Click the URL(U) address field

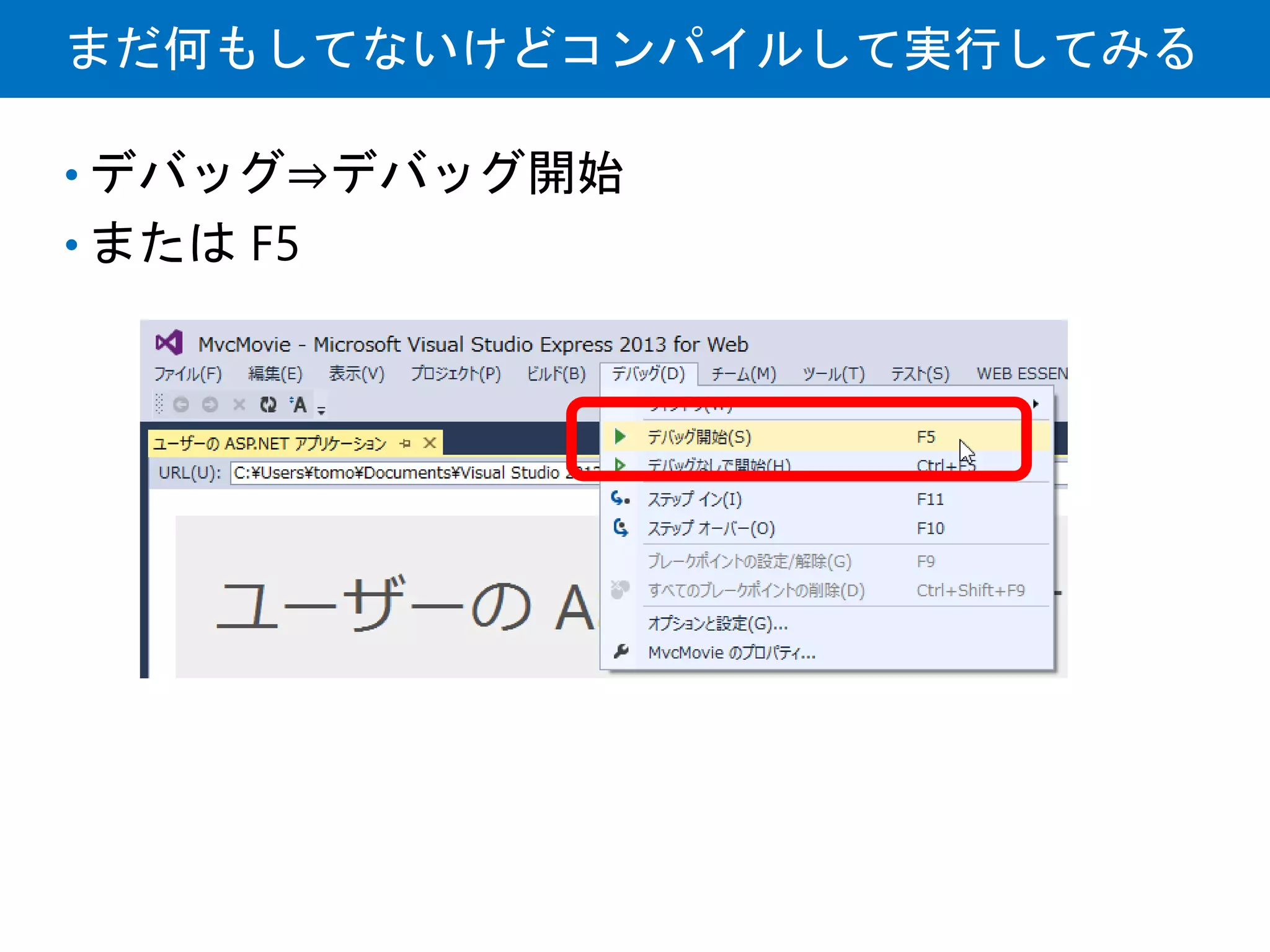[414, 473]
